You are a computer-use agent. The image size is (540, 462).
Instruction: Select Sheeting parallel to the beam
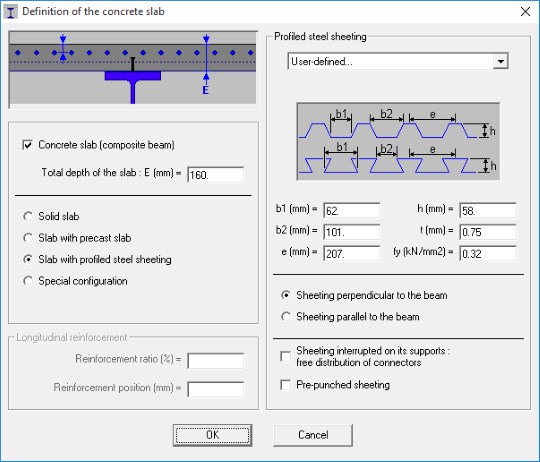[286, 316]
